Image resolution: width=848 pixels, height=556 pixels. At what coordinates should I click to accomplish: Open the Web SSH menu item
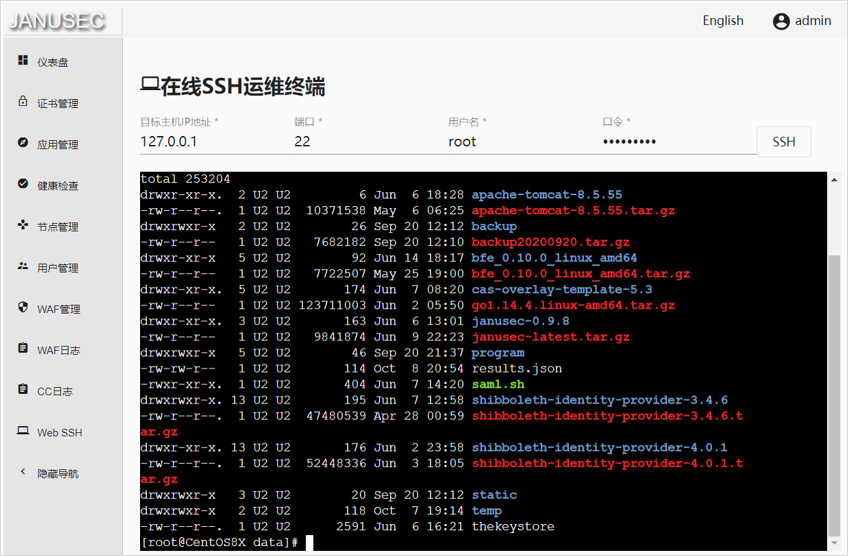59,433
